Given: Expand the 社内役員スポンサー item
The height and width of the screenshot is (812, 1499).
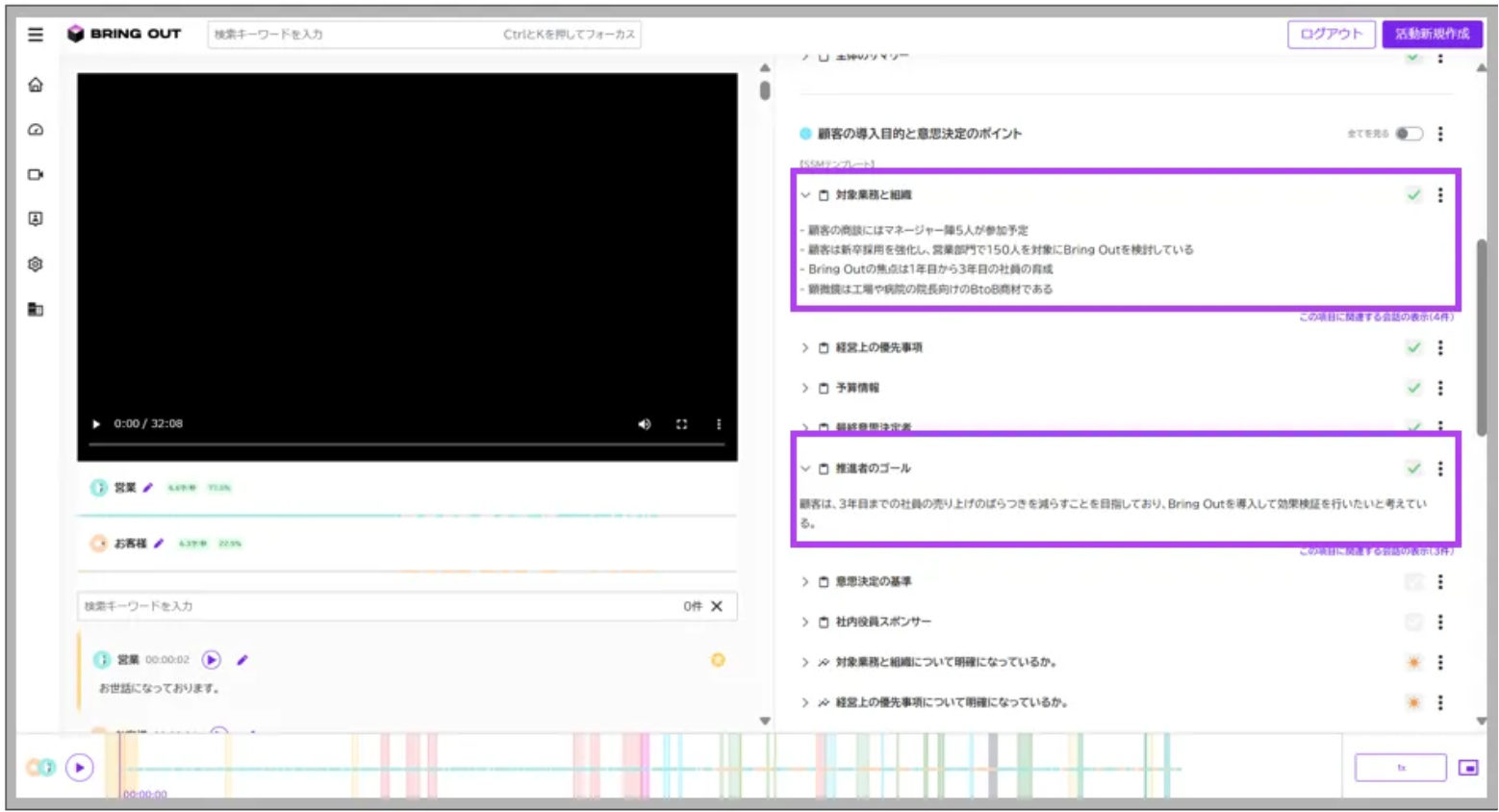Looking at the screenshot, I should (x=805, y=622).
